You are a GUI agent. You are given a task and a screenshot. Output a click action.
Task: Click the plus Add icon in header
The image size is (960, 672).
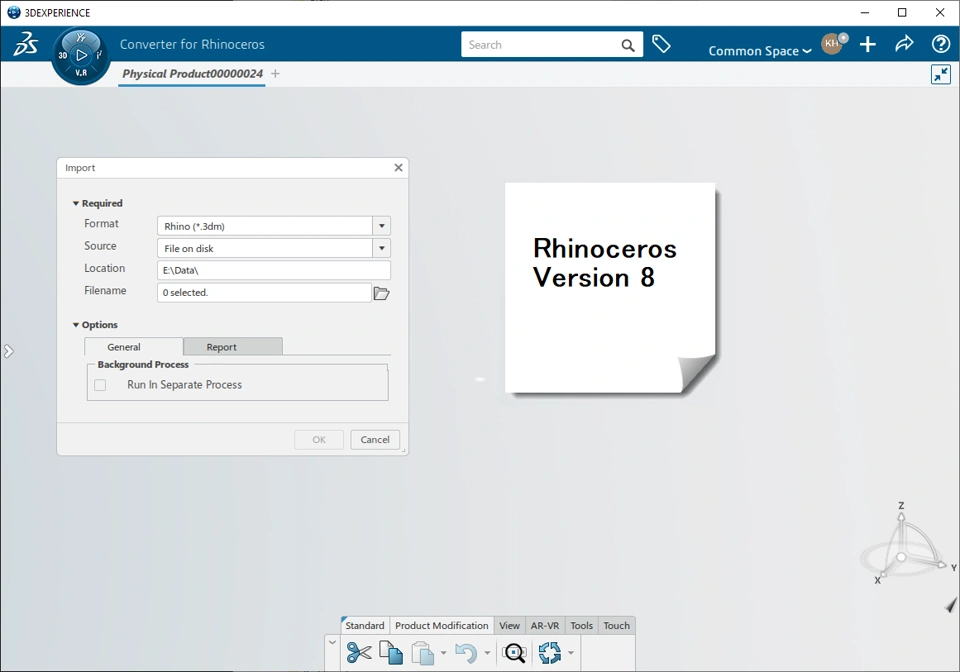pyautogui.click(x=868, y=44)
